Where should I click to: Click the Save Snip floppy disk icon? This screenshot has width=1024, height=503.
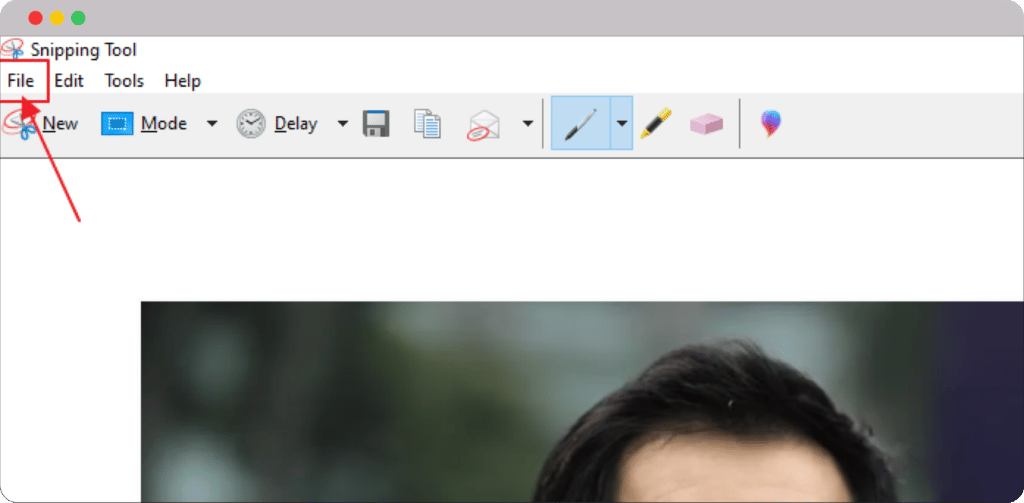(376, 124)
